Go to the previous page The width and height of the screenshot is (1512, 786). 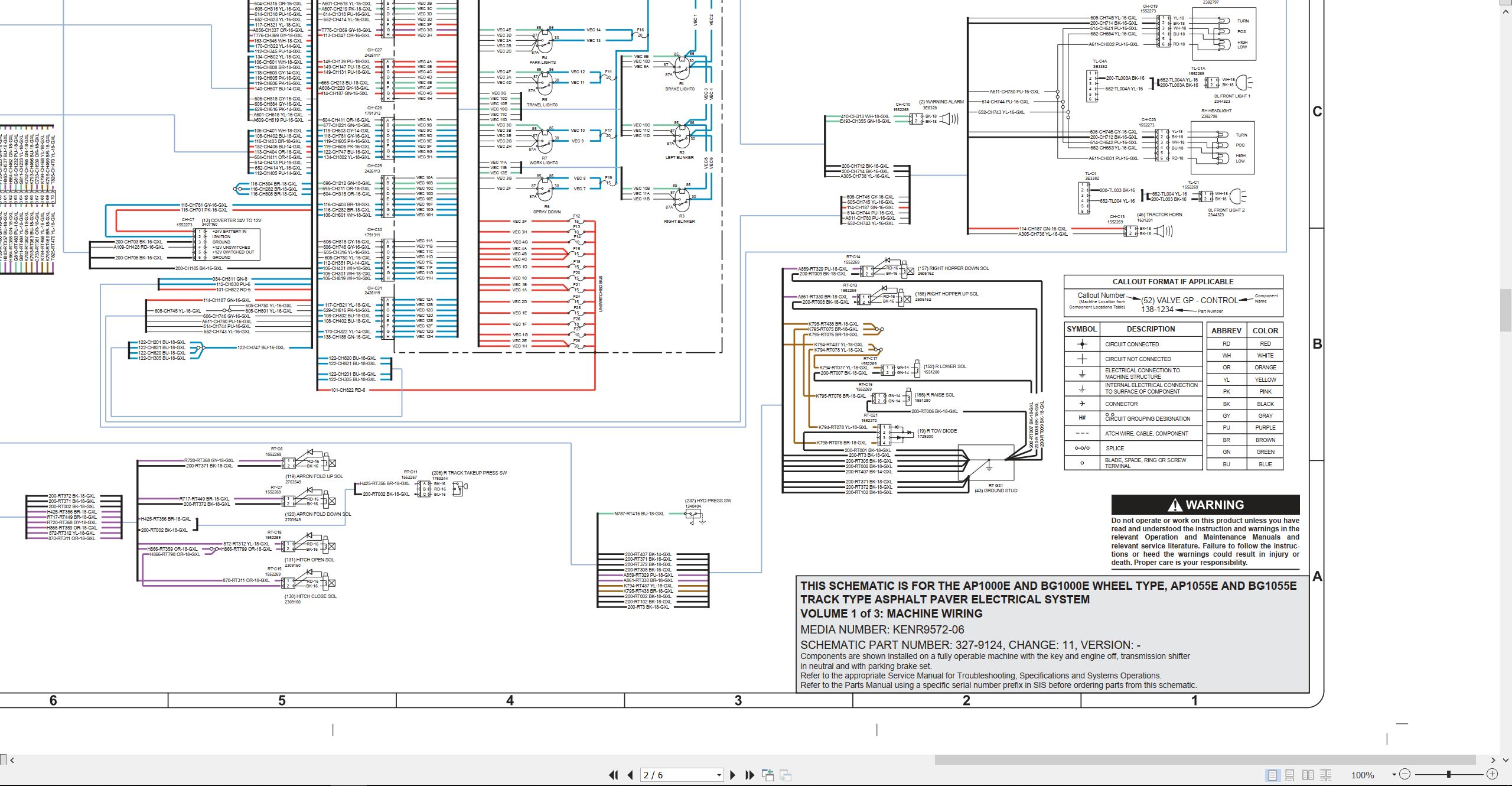pyautogui.click(x=630, y=775)
